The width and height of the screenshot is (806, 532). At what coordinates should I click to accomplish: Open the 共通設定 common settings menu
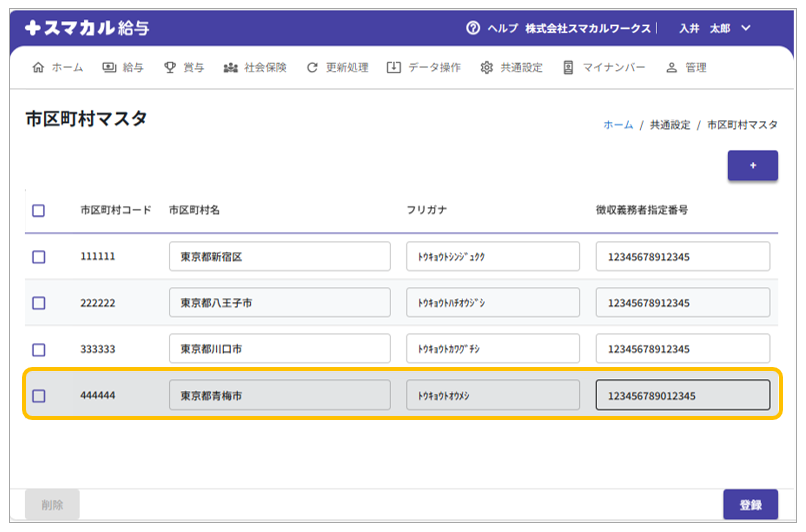(x=511, y=68)
